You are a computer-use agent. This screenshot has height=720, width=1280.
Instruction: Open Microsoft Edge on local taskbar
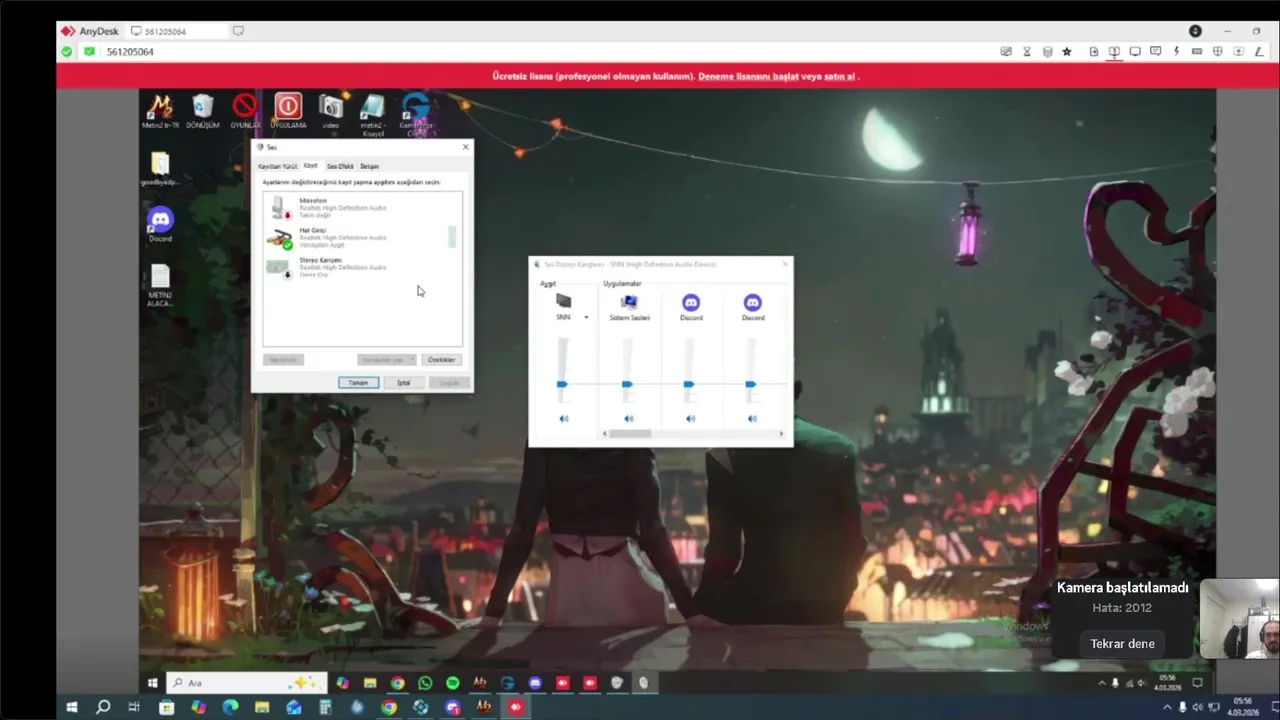point(230,707)
